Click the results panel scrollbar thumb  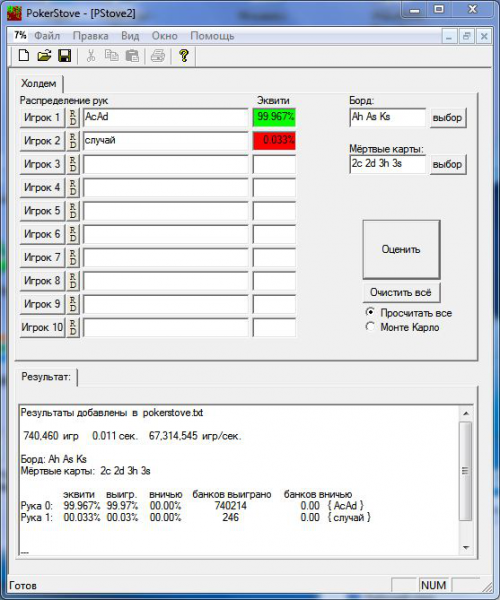[466, 471]
